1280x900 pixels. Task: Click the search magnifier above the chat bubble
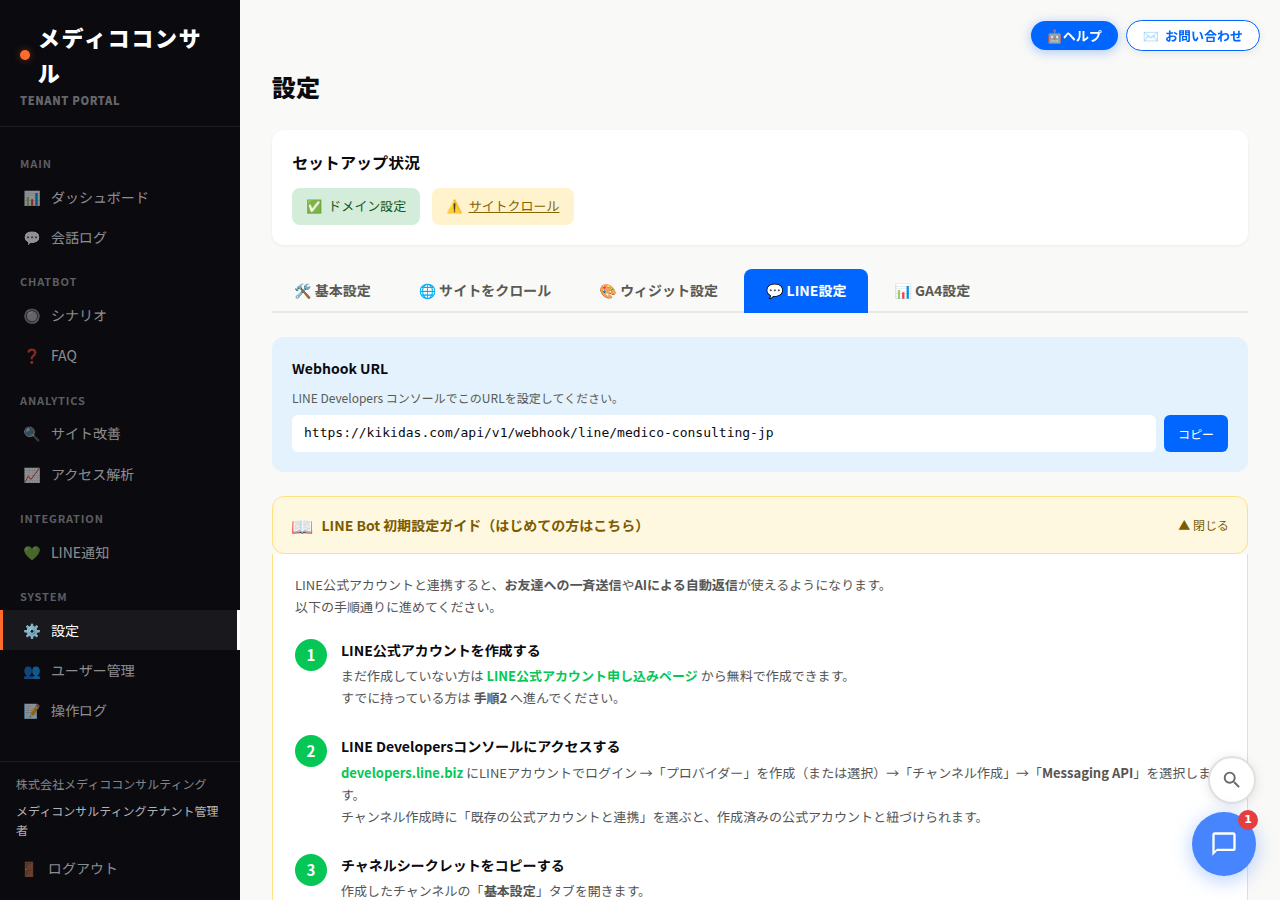coord(1231,780)
